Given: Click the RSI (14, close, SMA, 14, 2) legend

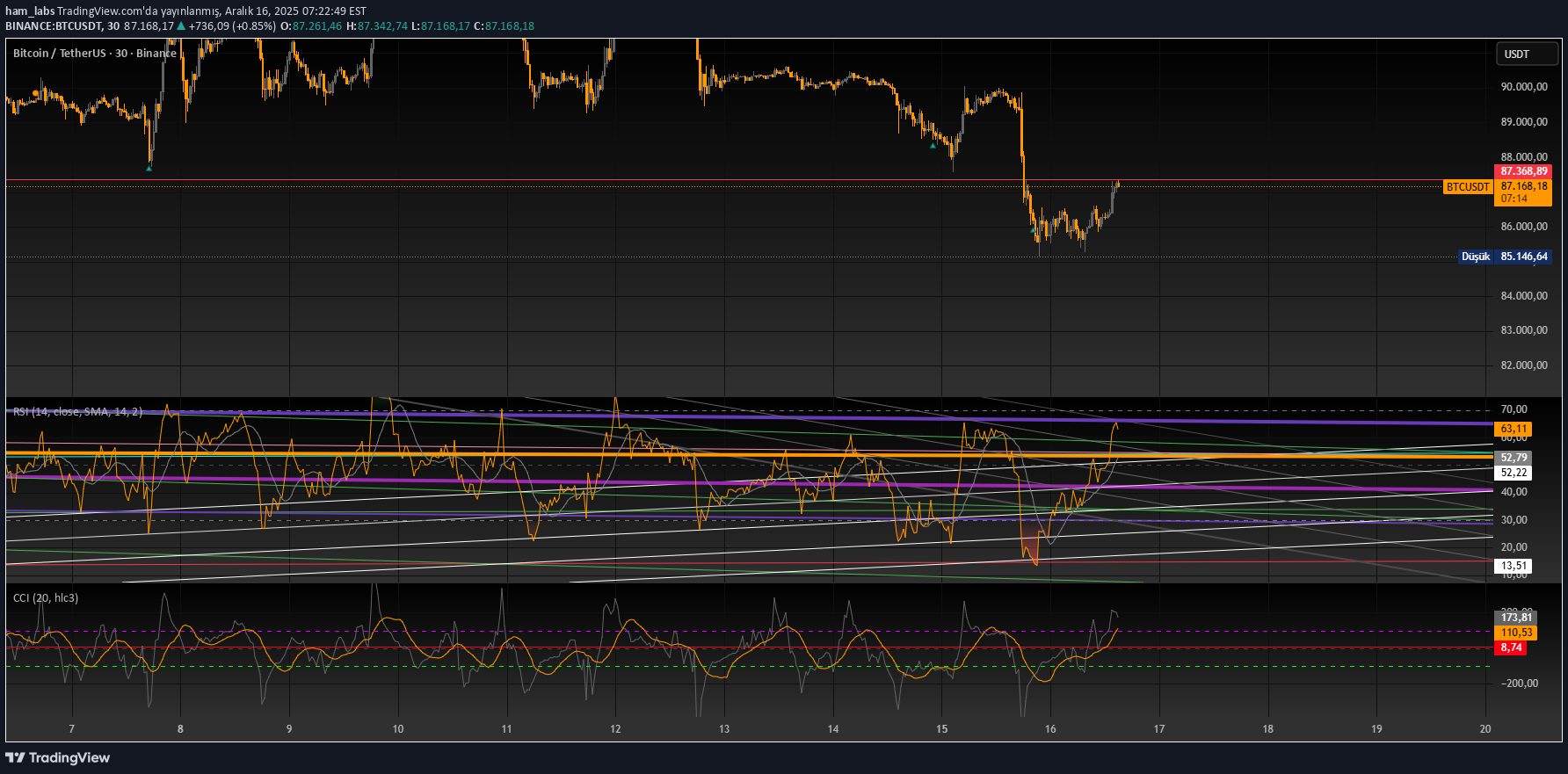Looking at the screenshot, I should [77, 411].
